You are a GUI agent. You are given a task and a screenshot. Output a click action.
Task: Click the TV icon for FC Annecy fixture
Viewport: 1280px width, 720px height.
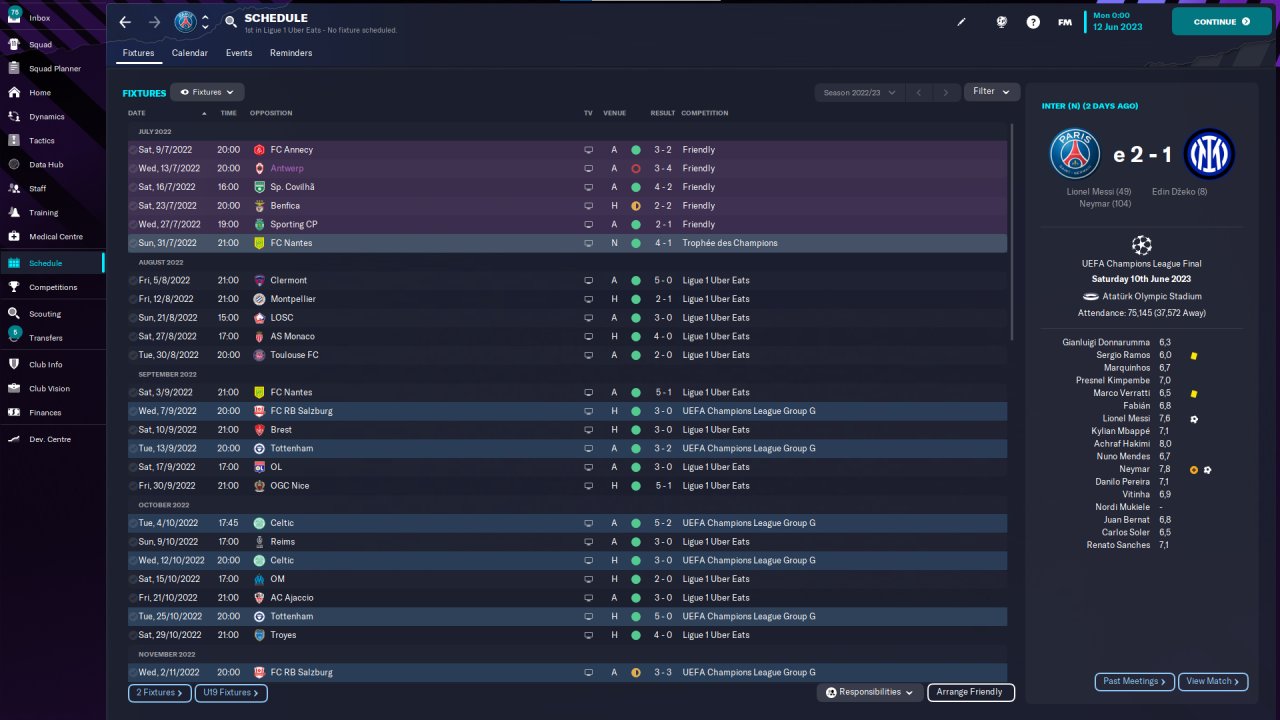tap(588, 150)
